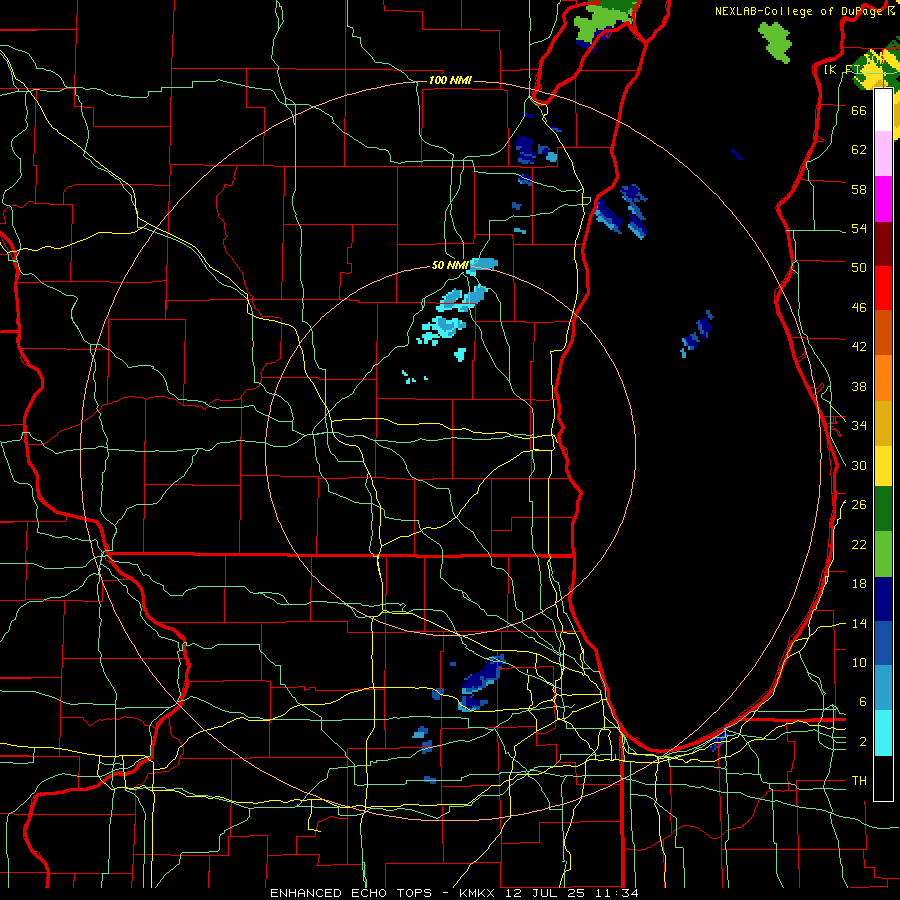Click the bright red legend segment
900x900 pixels.
(x=883, y=288)
